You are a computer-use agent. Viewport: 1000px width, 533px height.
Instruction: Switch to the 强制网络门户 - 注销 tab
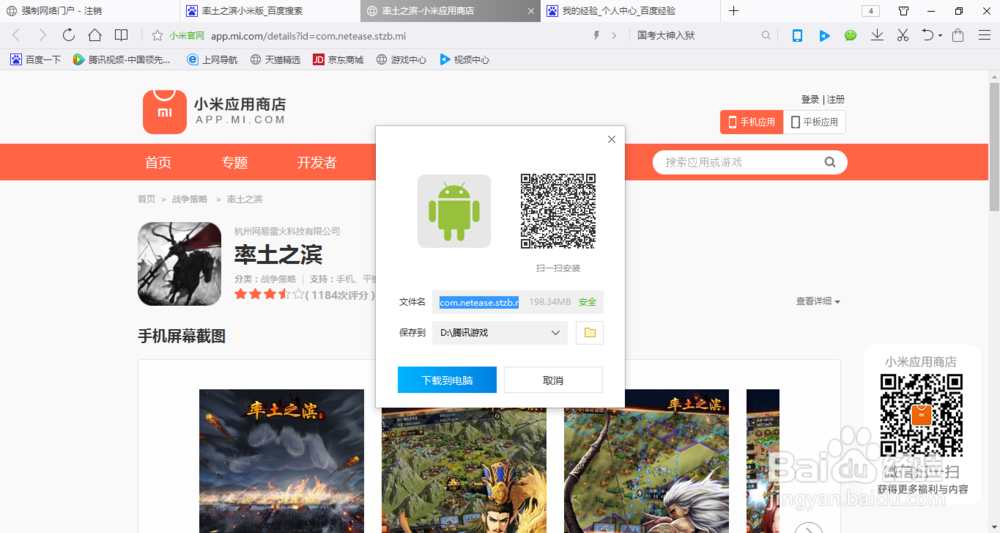90,11
